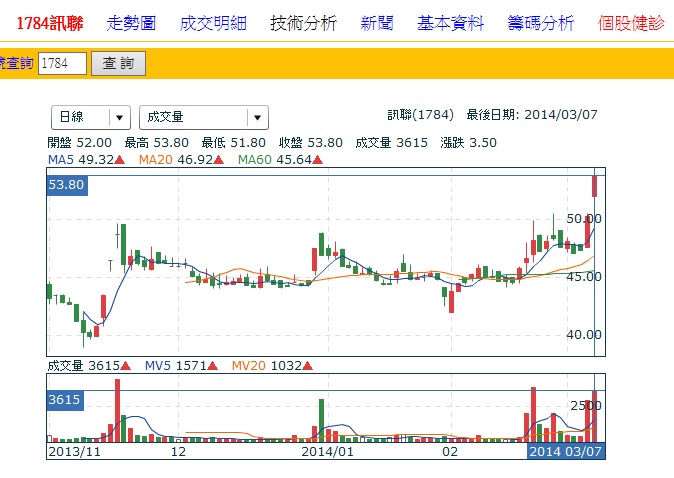Screen dimensions: 674x478
Task: Open the 成交明細 tab
Action: pyautogui.click(x=213, y=23)
